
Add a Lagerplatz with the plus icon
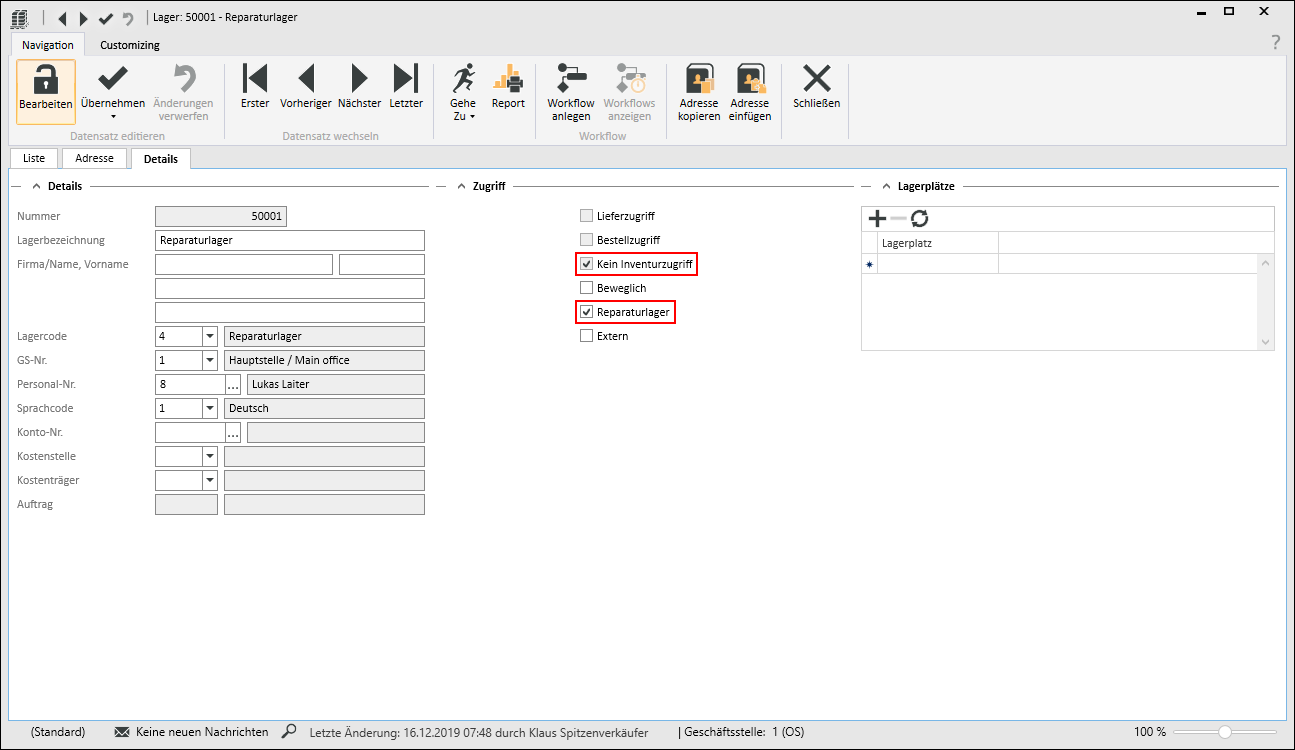[877, 219]
